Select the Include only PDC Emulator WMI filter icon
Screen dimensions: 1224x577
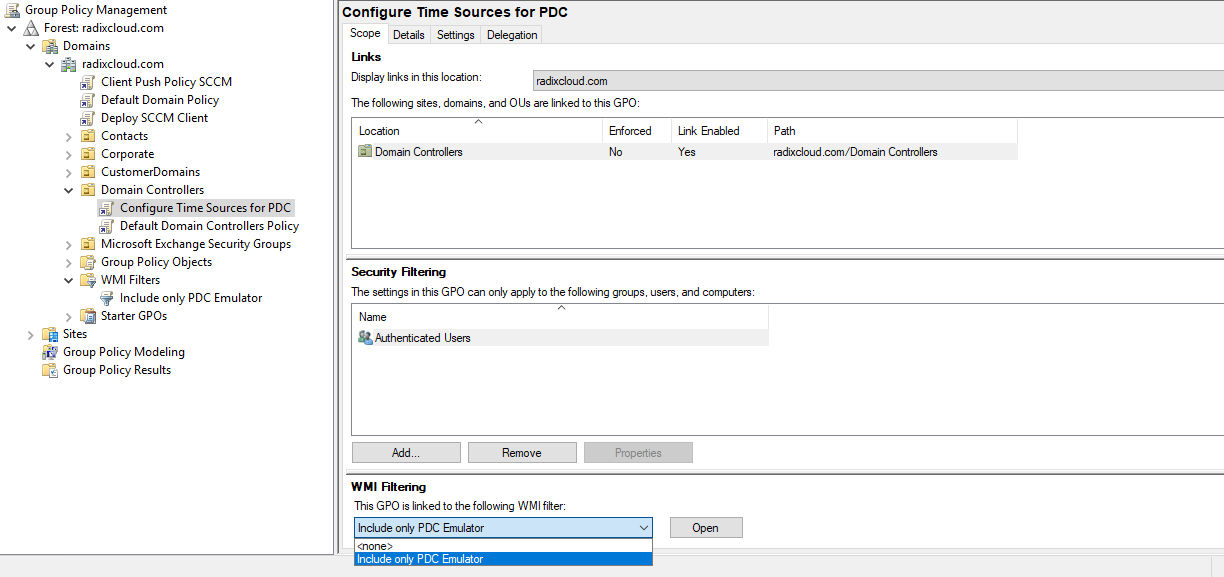pos(105,297)
